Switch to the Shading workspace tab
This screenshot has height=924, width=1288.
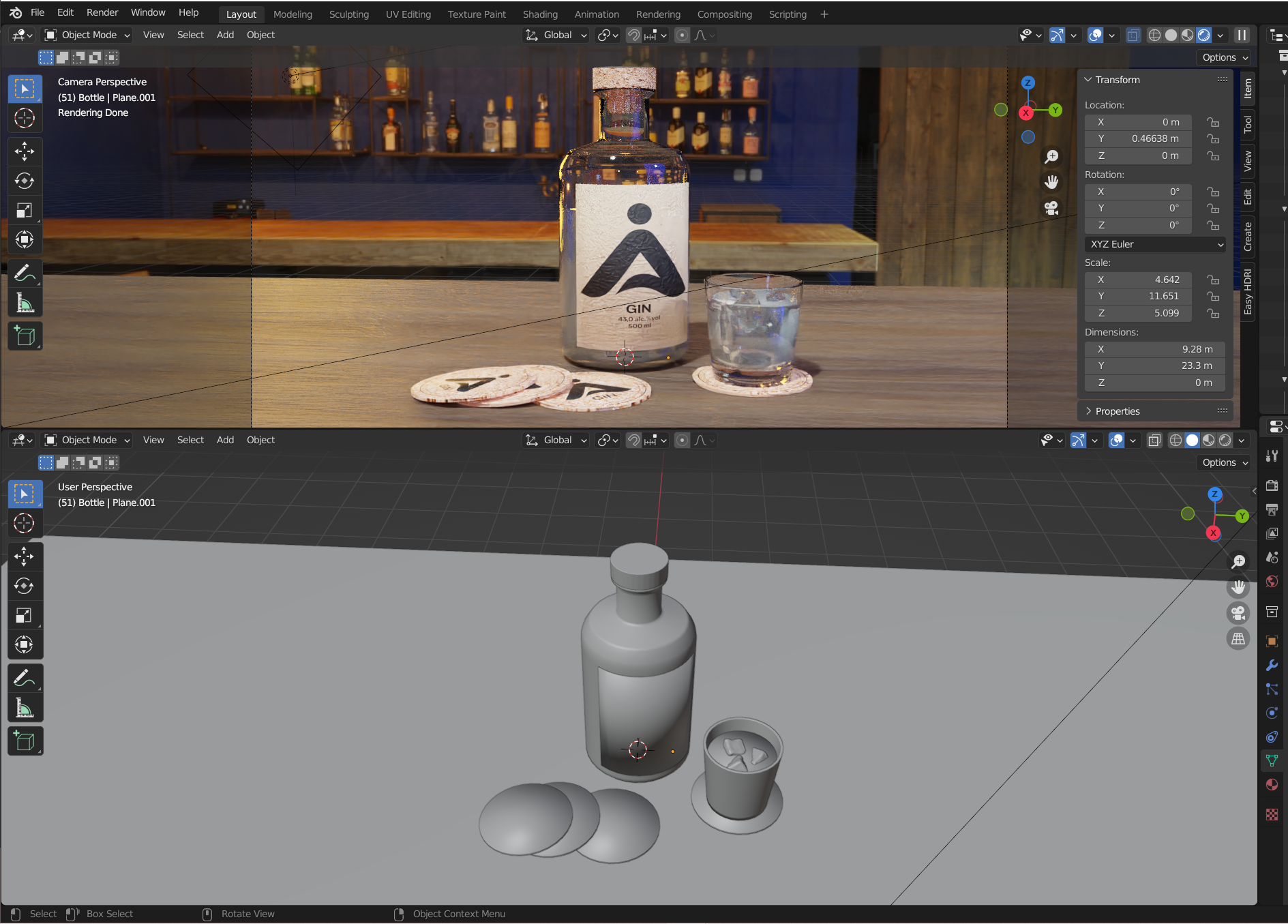tap(540, 14)
